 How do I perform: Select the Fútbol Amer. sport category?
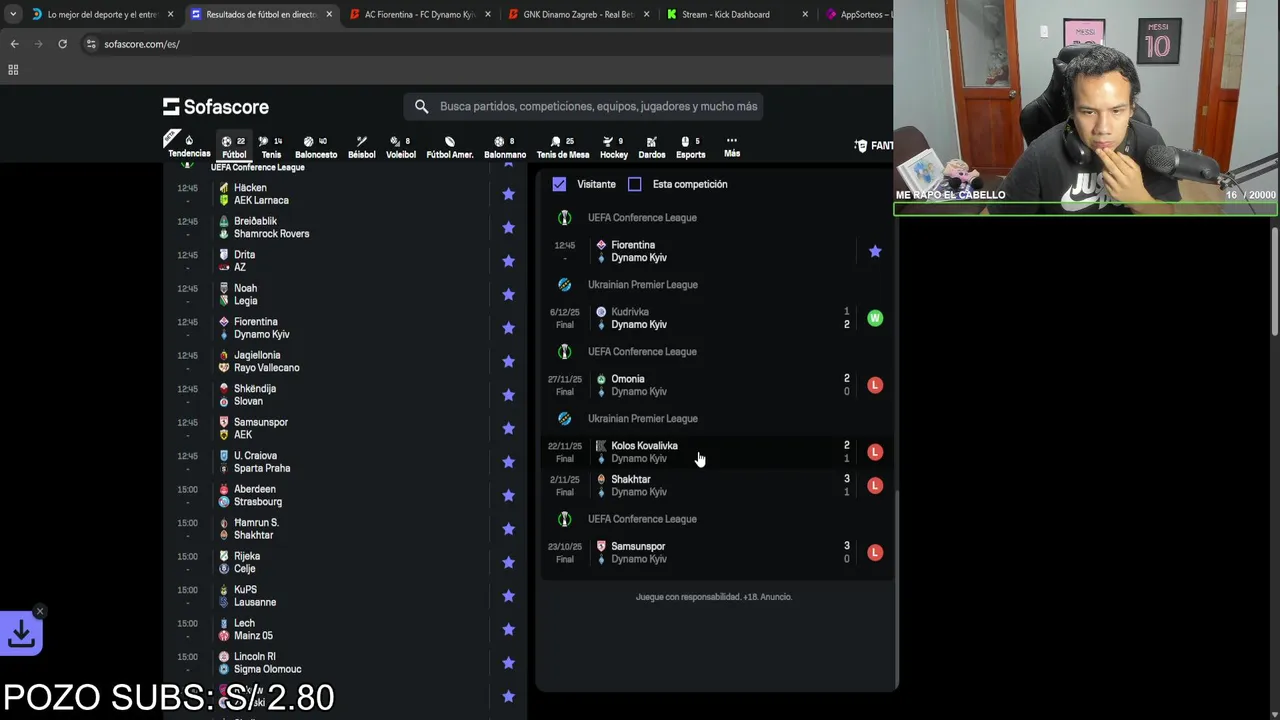(x=450, y=147)
